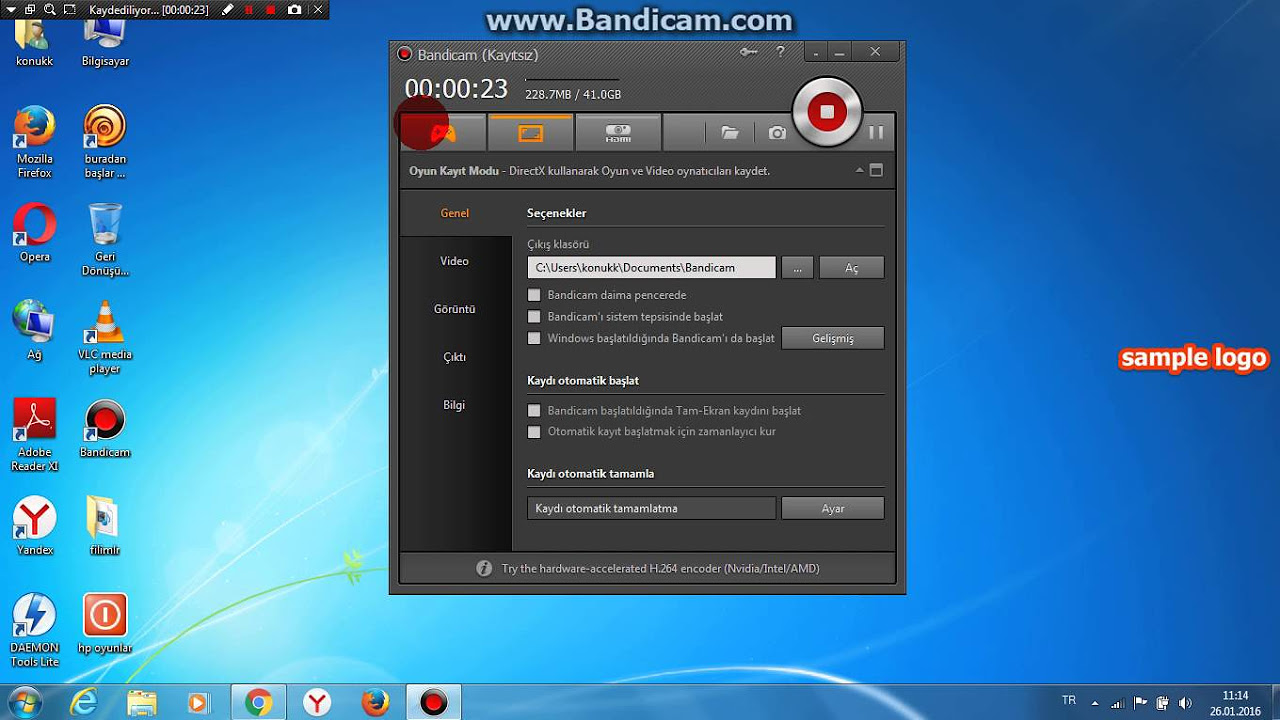Open the Bilgi tab
The height and width of the screenshot is (720, 1280).
click(455, 405)
